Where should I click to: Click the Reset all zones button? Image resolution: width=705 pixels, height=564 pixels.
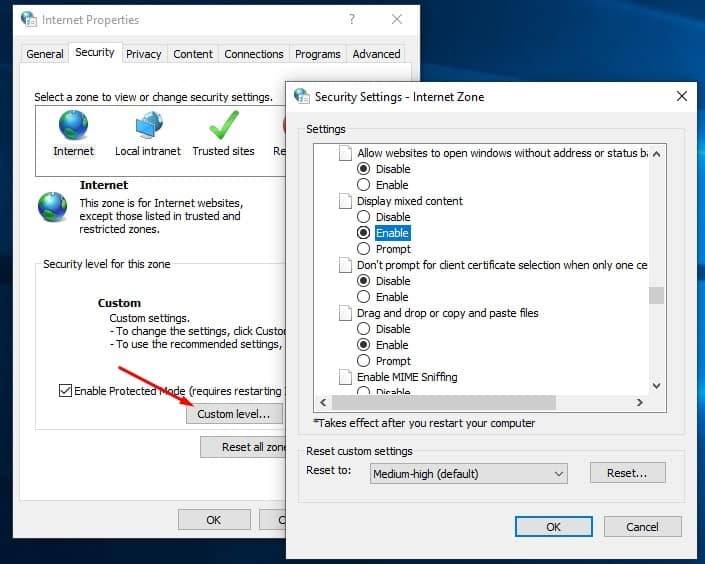(243, 447)
